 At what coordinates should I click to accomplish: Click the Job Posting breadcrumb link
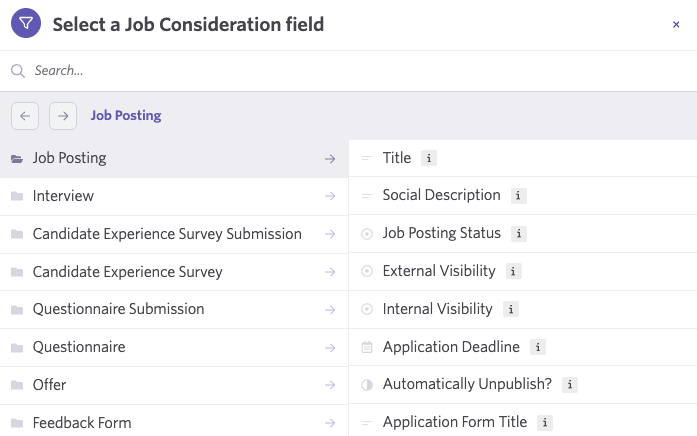(126, 116)
